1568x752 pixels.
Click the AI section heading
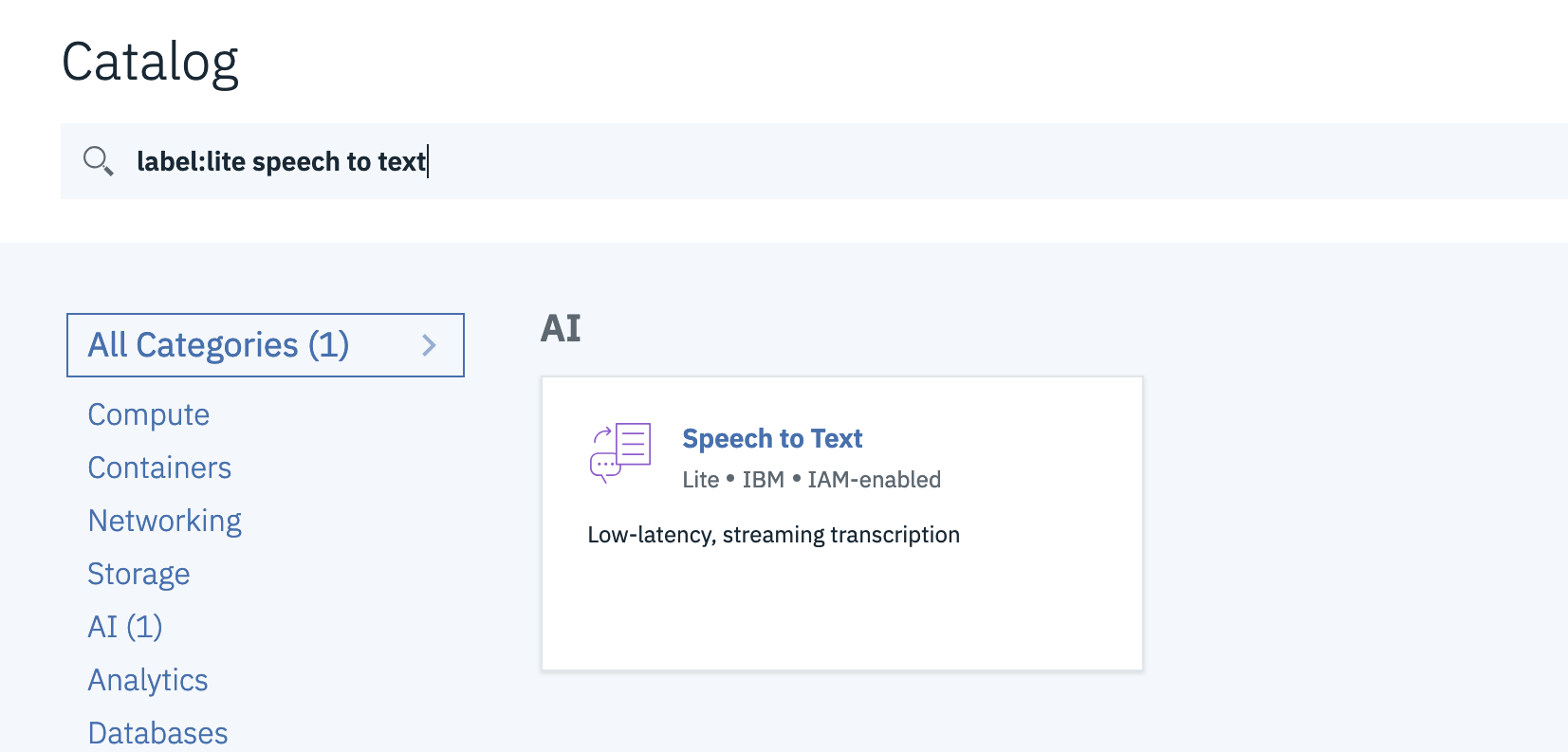coord(561,328)
